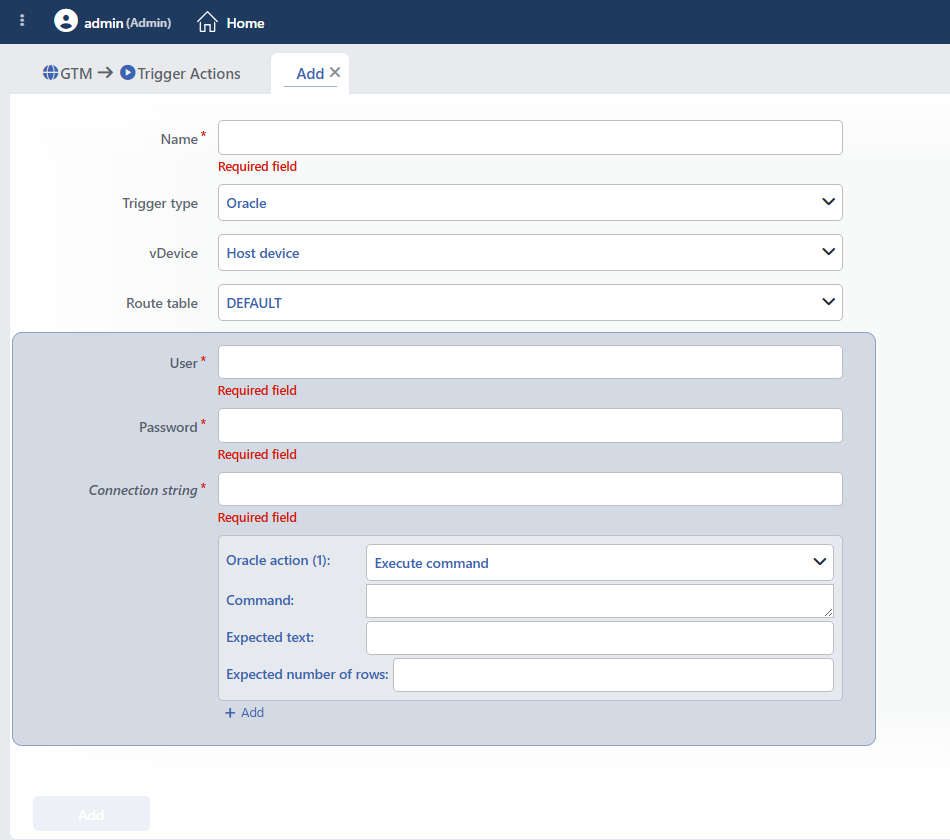950x840 pixels.
Task: Focus the Name input field
Action: pos(530,138)
